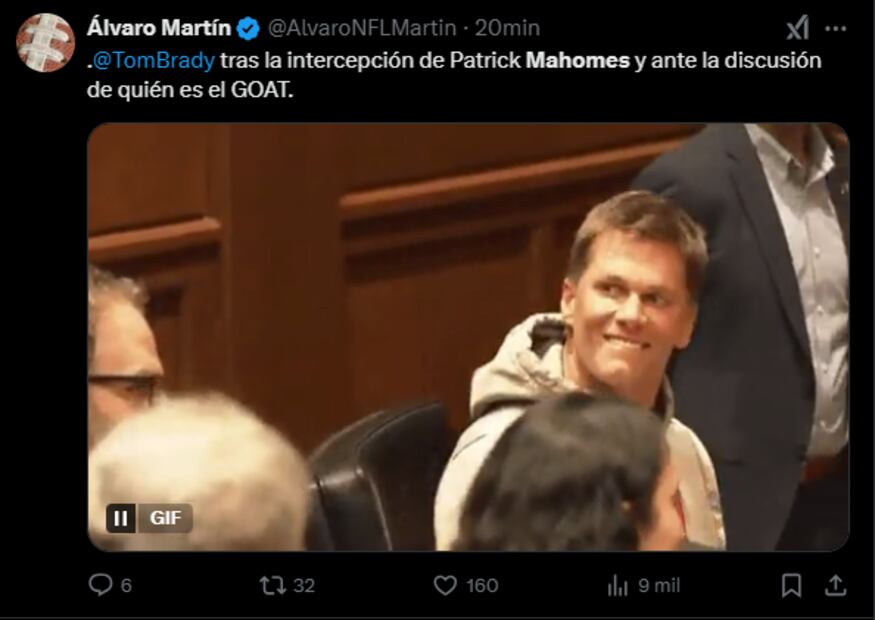Like the tweet with heart icon

pyautogui.click(x=445, y=585)
